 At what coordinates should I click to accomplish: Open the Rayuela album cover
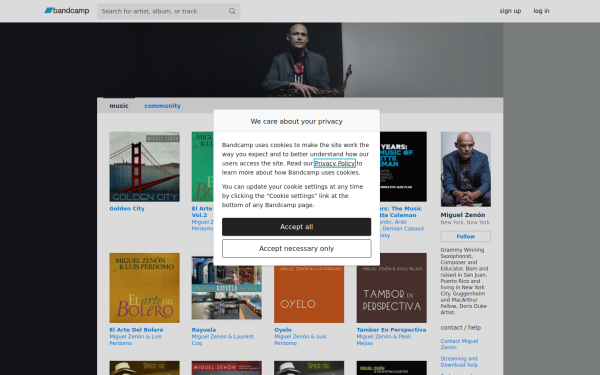pos(227,288)
